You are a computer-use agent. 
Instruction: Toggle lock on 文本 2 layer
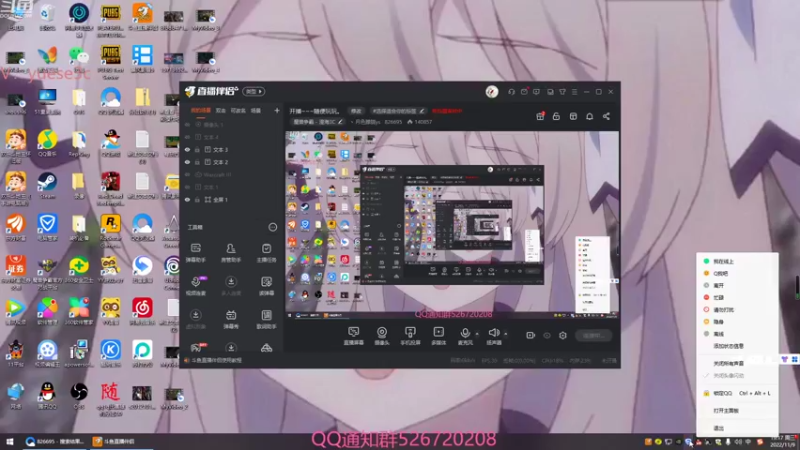click(x=197, y=162)
